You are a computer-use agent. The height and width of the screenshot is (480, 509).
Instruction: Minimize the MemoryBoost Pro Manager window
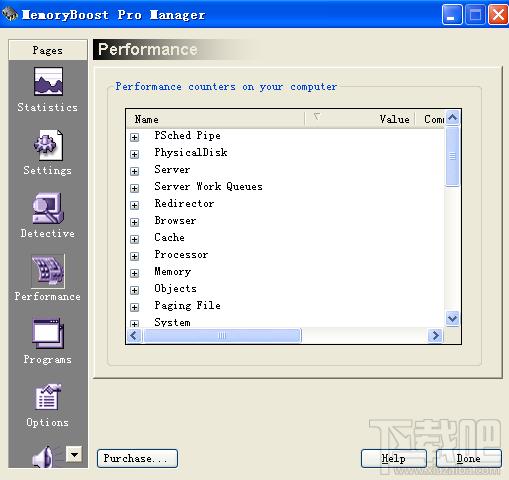point(452,15)
